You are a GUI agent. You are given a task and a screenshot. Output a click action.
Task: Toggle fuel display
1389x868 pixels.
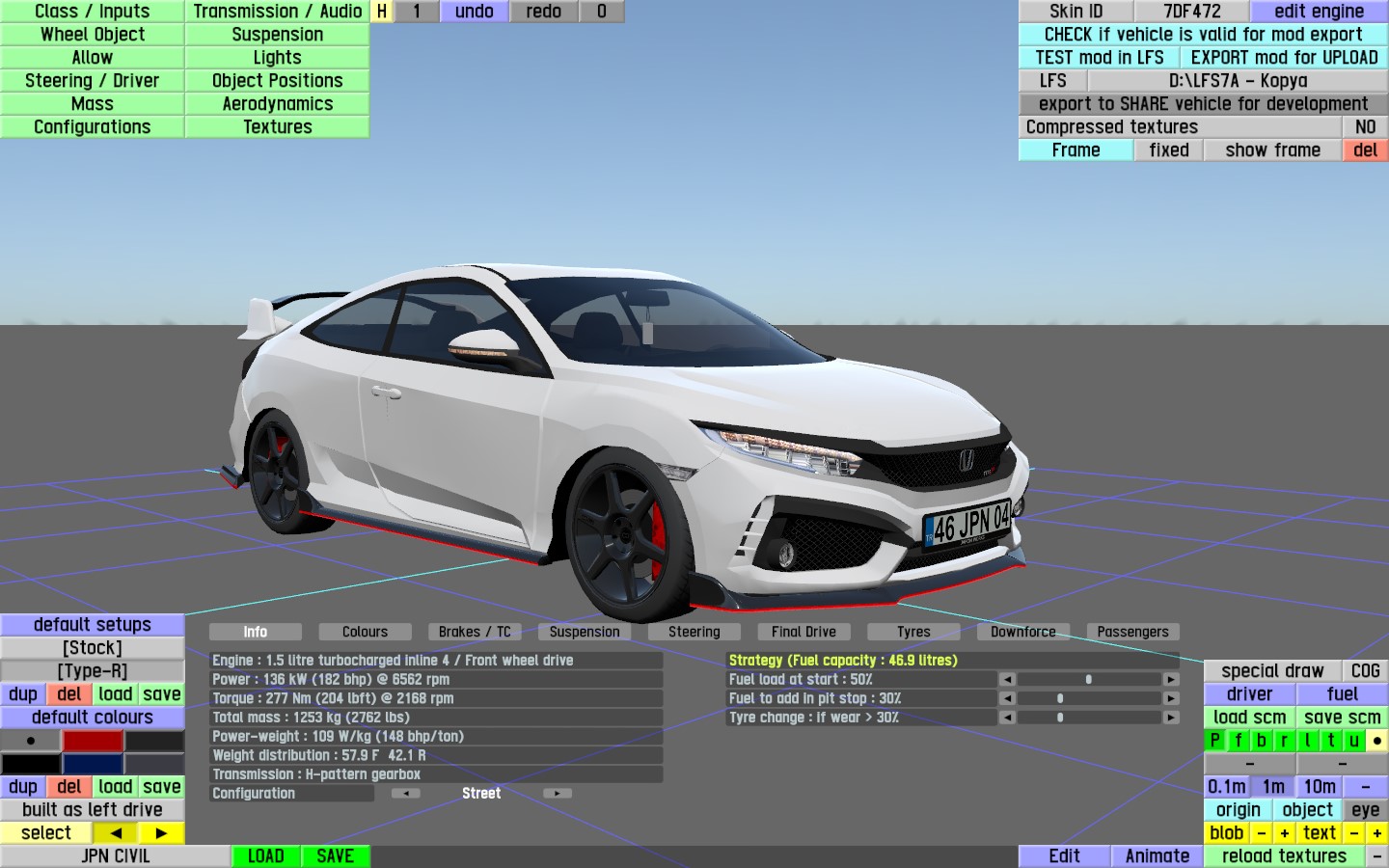(x=1342, y=694)
